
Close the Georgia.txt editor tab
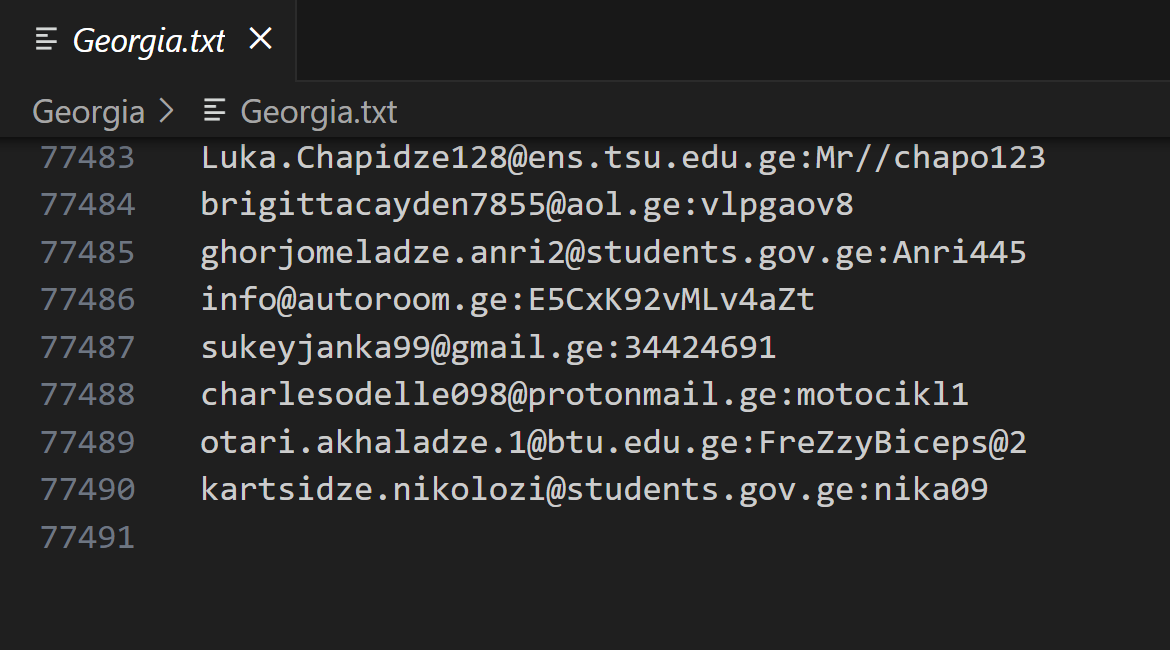(x=260, y=39)
